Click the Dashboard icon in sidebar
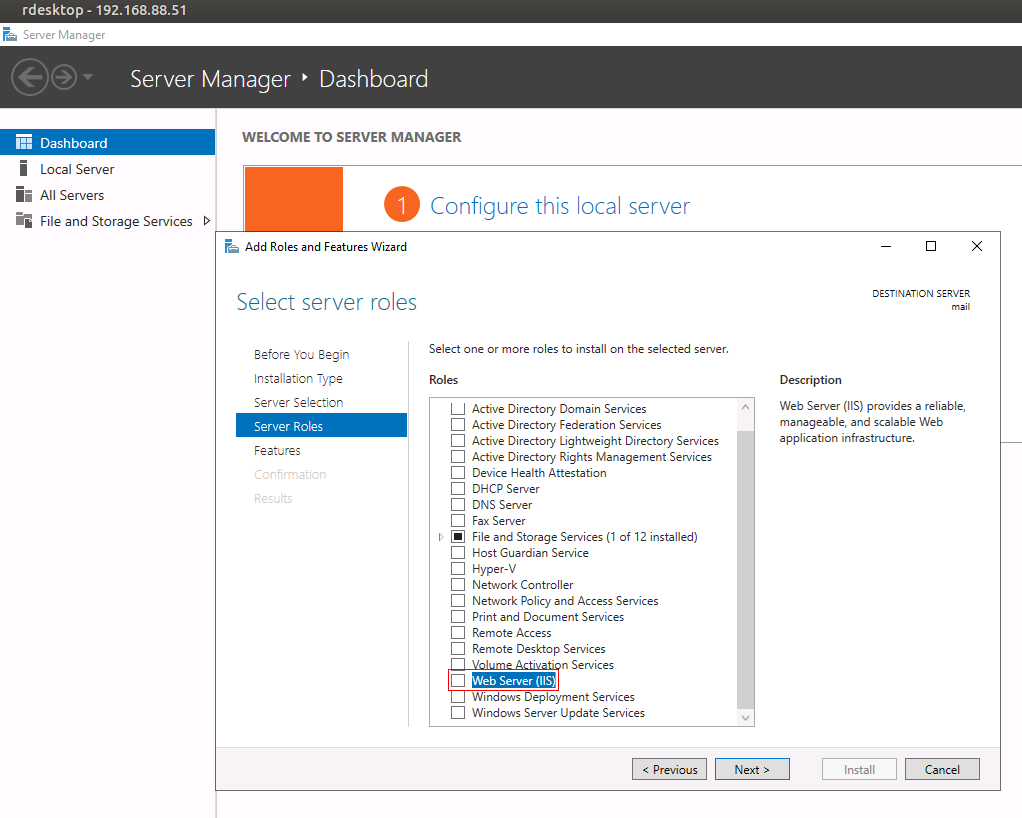1022x818 pixels. (24, 142)
